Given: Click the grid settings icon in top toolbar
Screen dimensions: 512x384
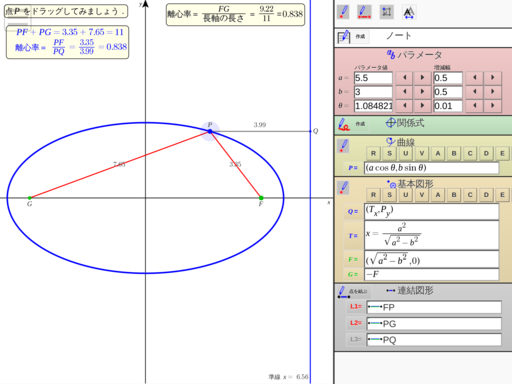Looking at the screenshot, I should coord(387,12).
